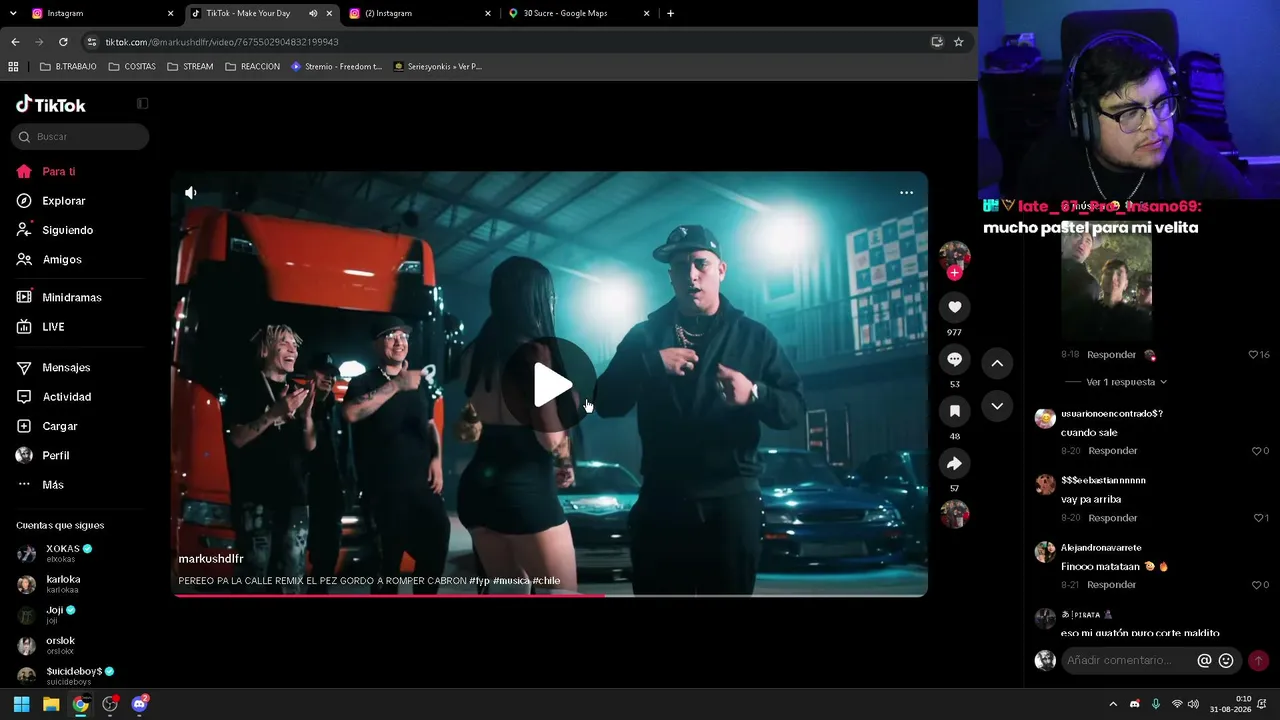Viewport: 1280px width, 720px height.
Task: Reply to Alejandronavarrete's comment
Action: [1112, 585]
